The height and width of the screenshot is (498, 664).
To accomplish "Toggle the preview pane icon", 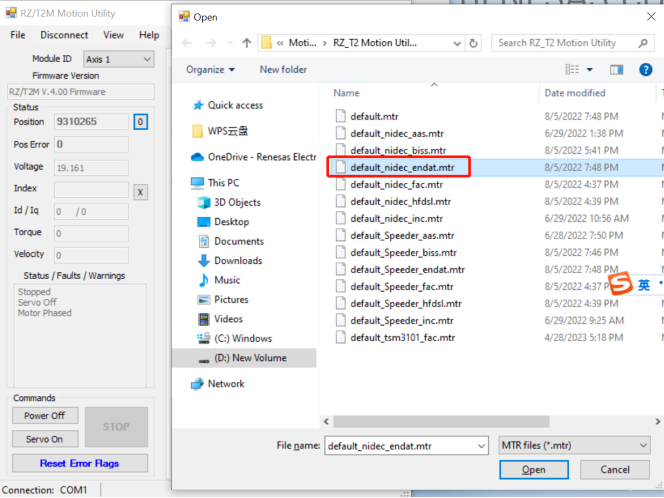I will pyautogui.click(x=617, y=69).
